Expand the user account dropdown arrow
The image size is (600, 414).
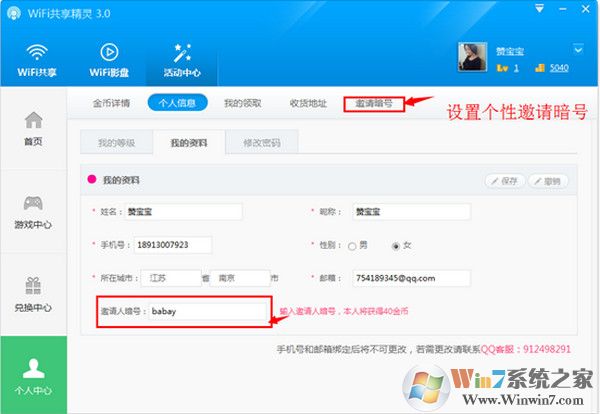578,49
